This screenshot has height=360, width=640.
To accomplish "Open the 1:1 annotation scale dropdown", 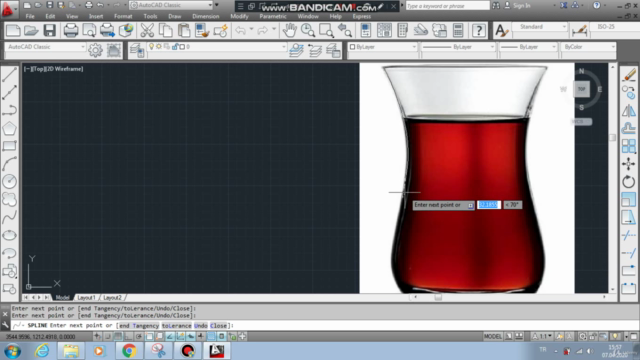I will [542, 336].
